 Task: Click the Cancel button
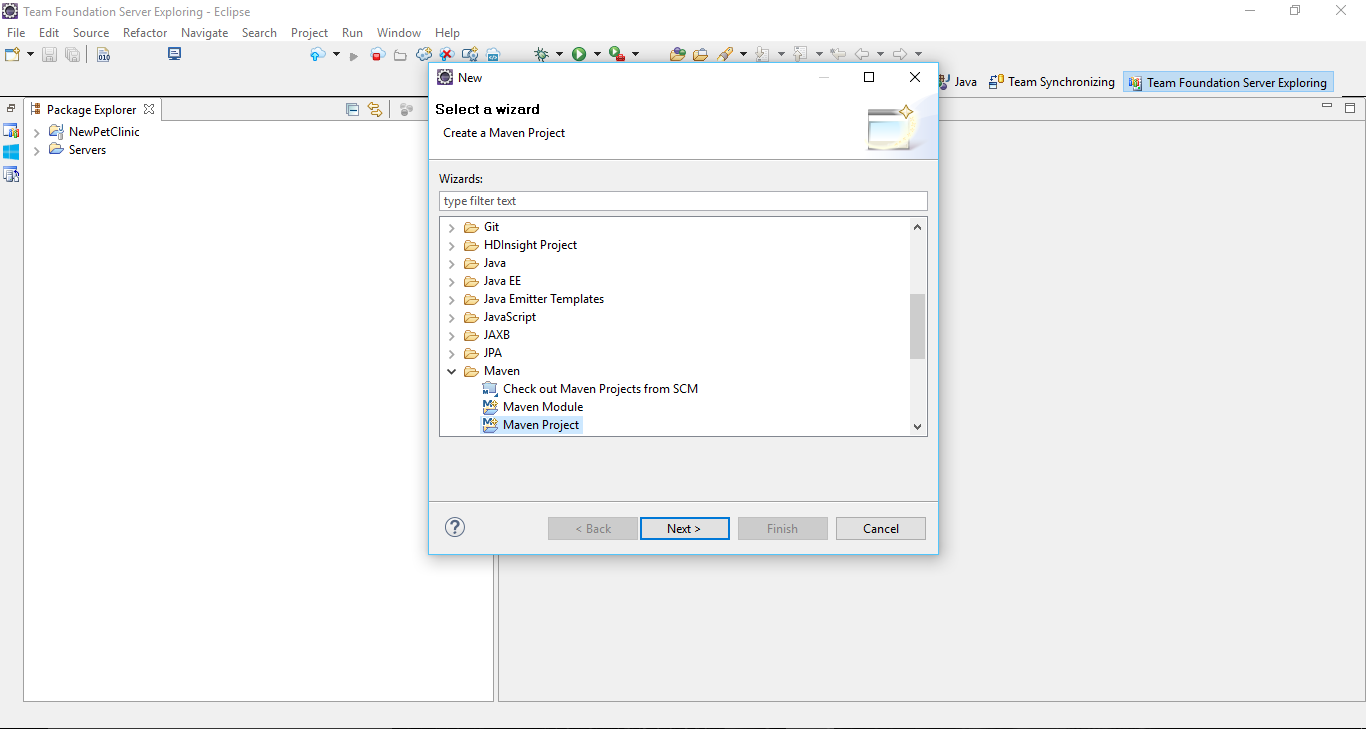click(881, 528)
